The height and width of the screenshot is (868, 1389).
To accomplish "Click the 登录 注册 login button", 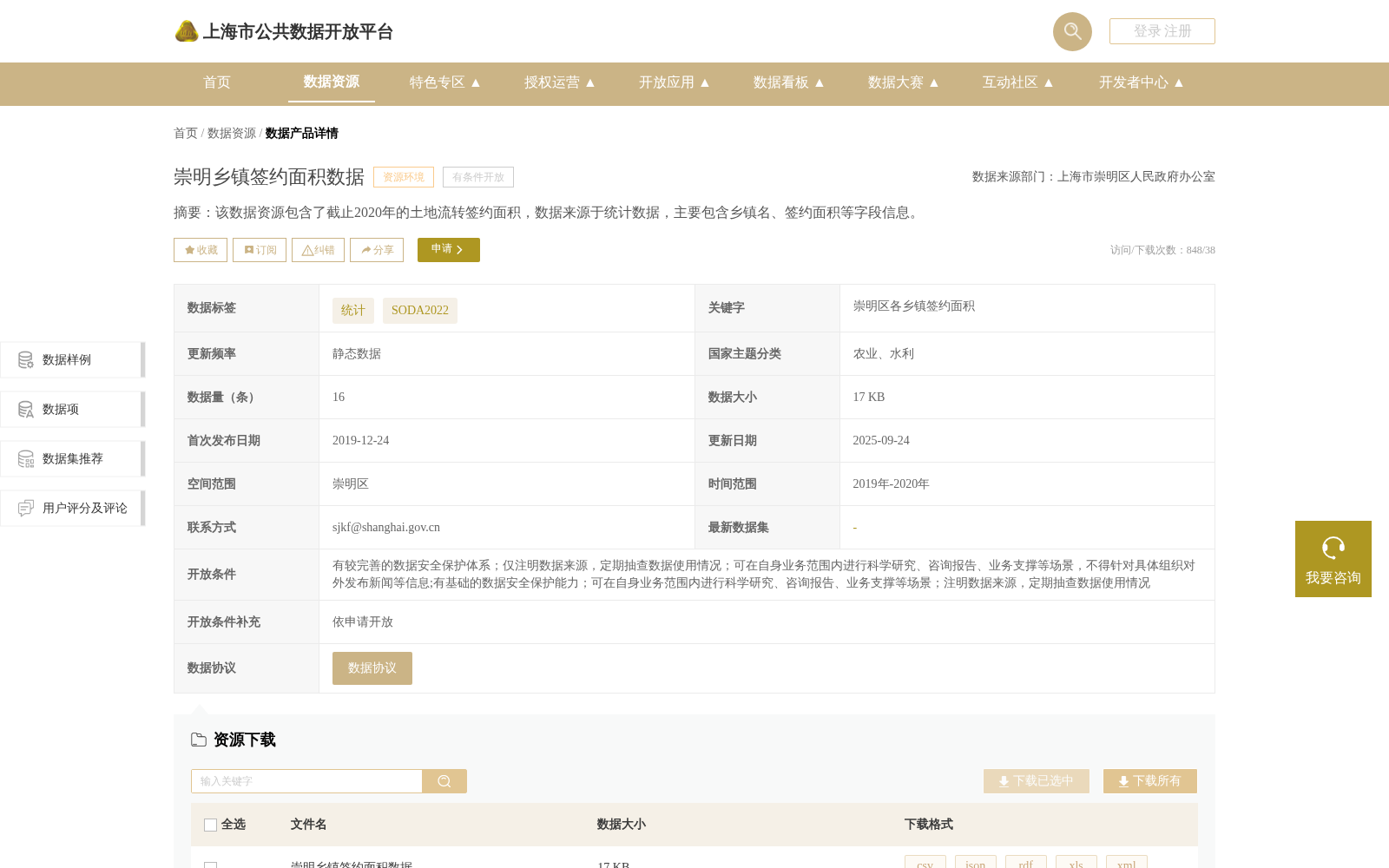I will pyautogui.click(x=1162, y=31).
